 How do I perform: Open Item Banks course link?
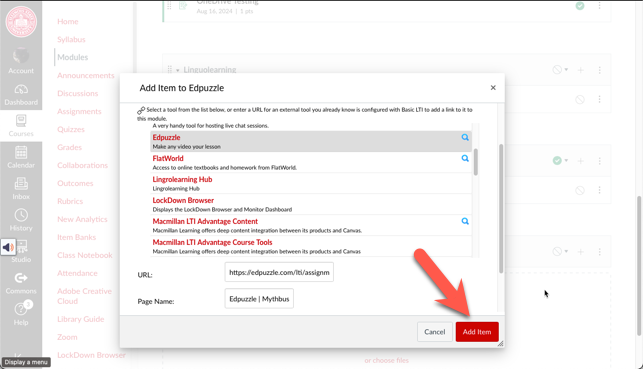pos(76,237)
